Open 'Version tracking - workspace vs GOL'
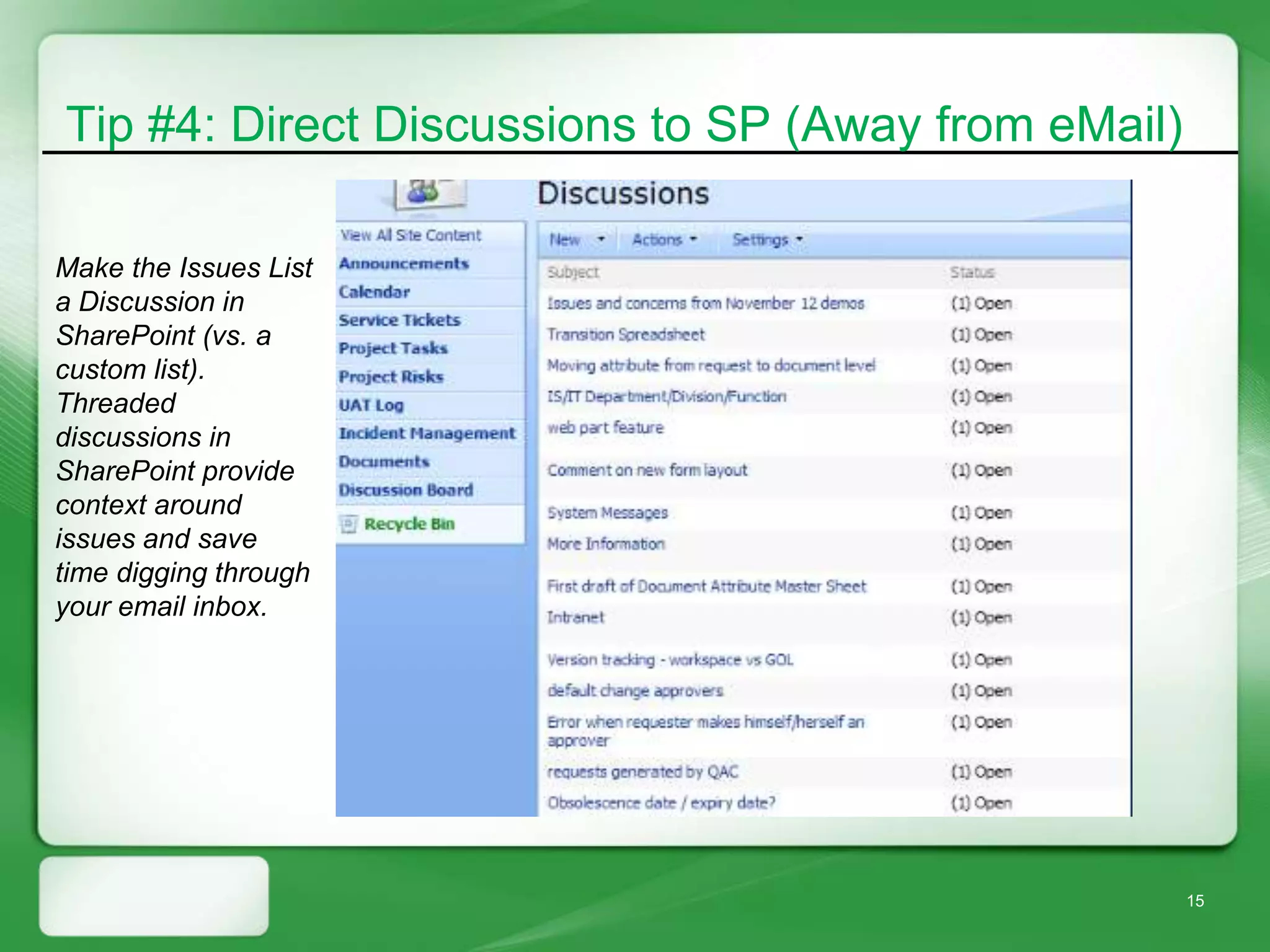The image size is (1270, 952). click(x=670, y=660)
